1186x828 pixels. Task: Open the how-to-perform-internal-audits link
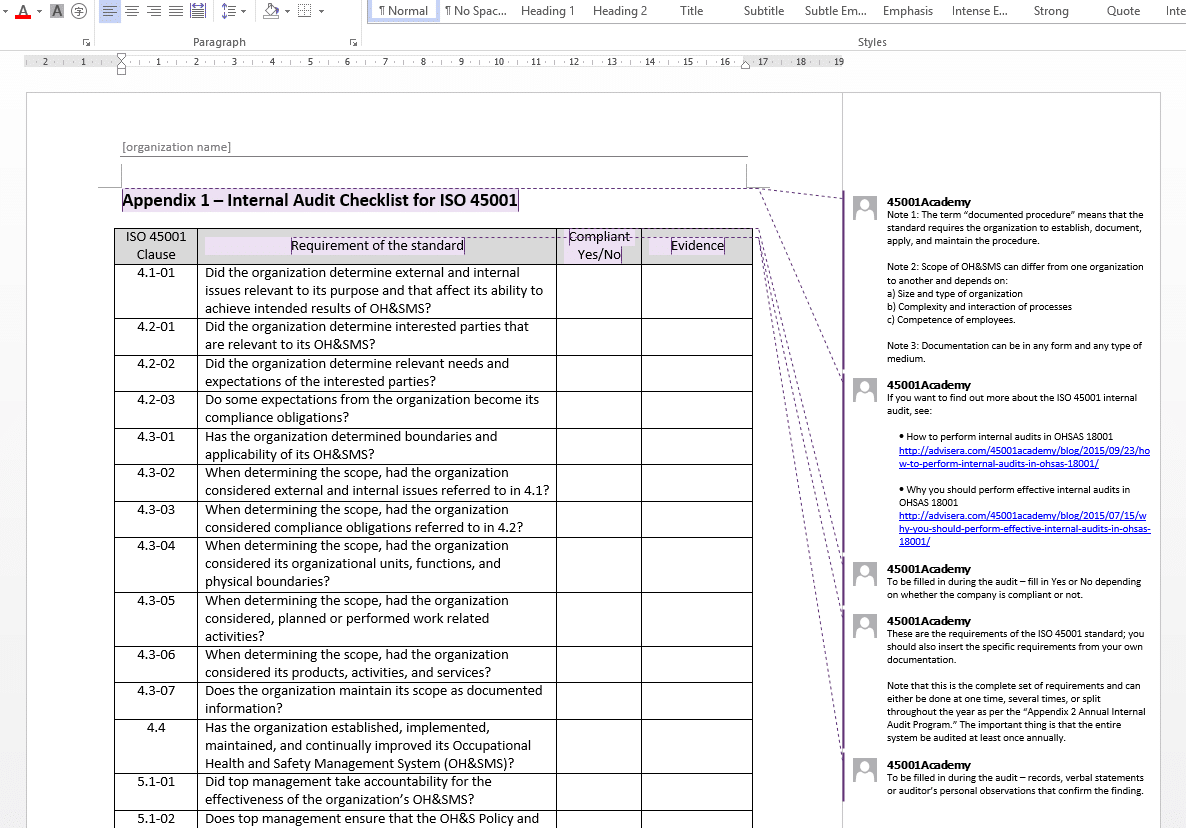pos(1022,457)
